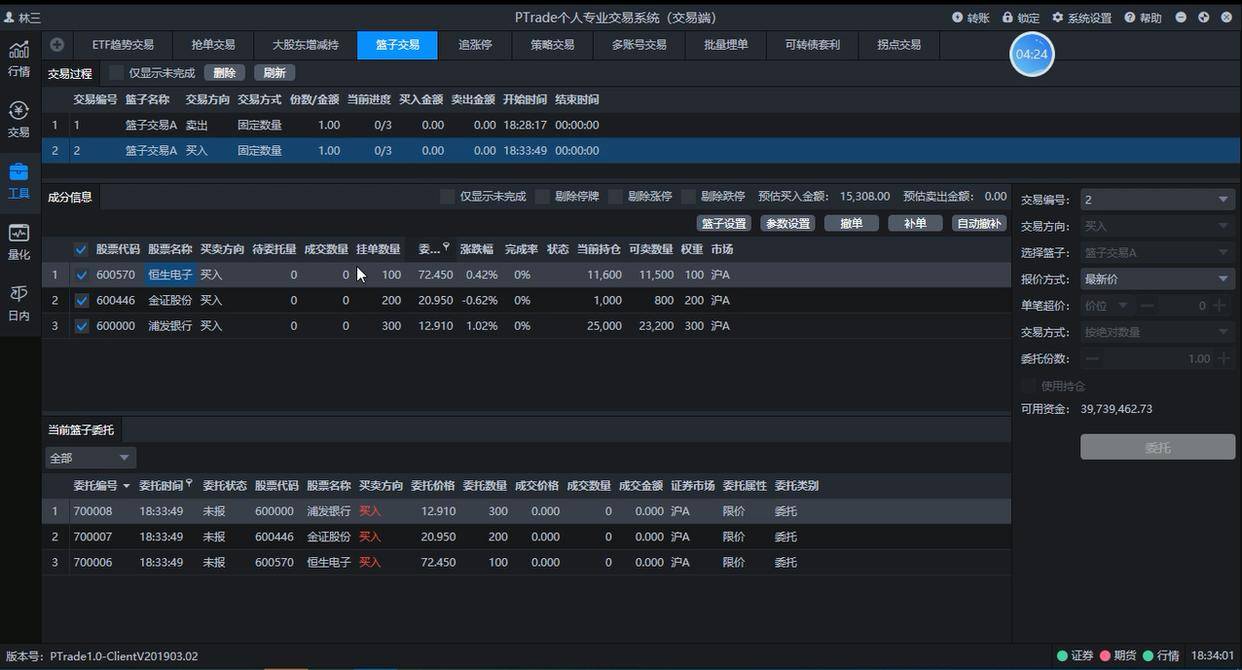The image size is (1242, 670).
Task: Select trade row 1 篮子交易A 卖出
Action: tap(641, 125)
